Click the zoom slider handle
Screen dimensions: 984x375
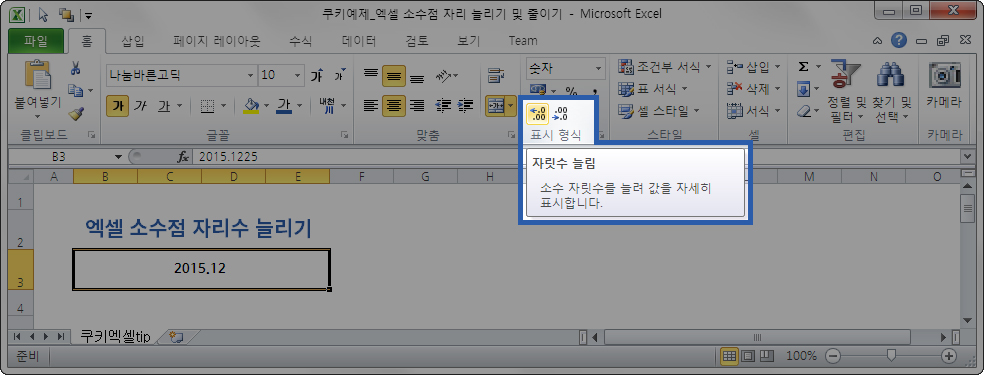pos(890,356)
